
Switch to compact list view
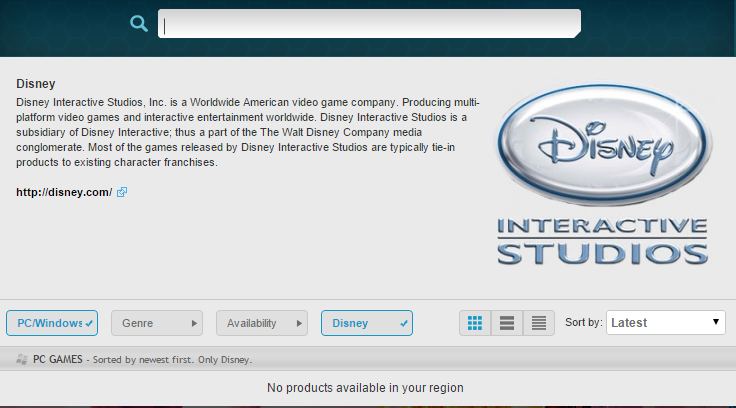coord(538,323)
